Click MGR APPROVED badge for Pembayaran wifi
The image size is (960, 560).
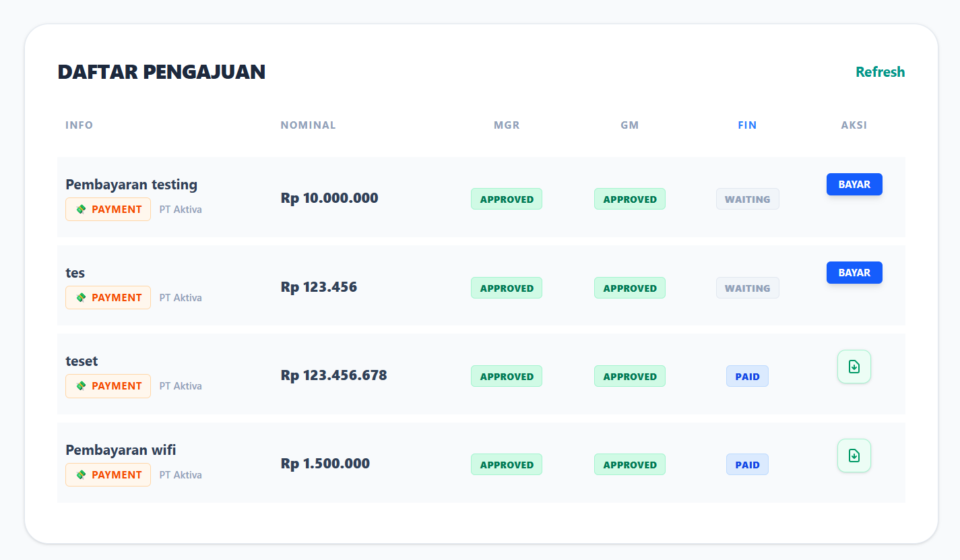tap(506, 465)
